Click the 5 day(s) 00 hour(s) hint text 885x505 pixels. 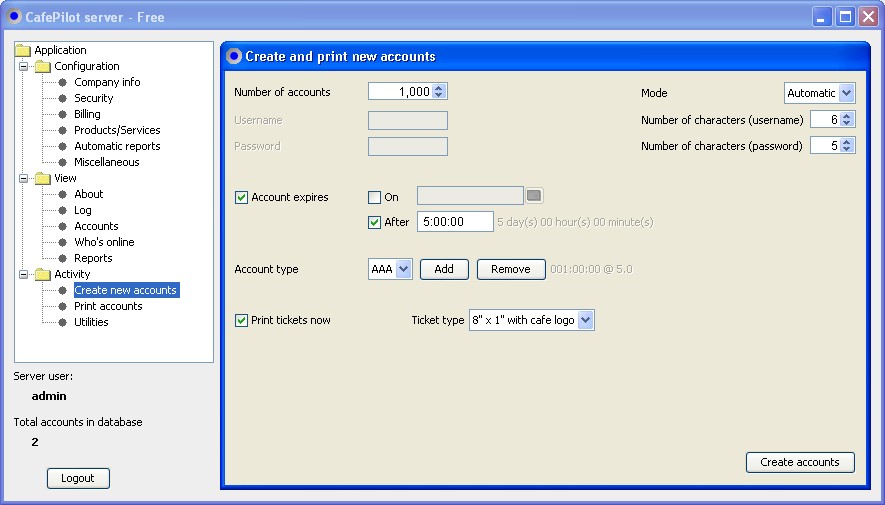pyautogui.click(x=575, y=222)
